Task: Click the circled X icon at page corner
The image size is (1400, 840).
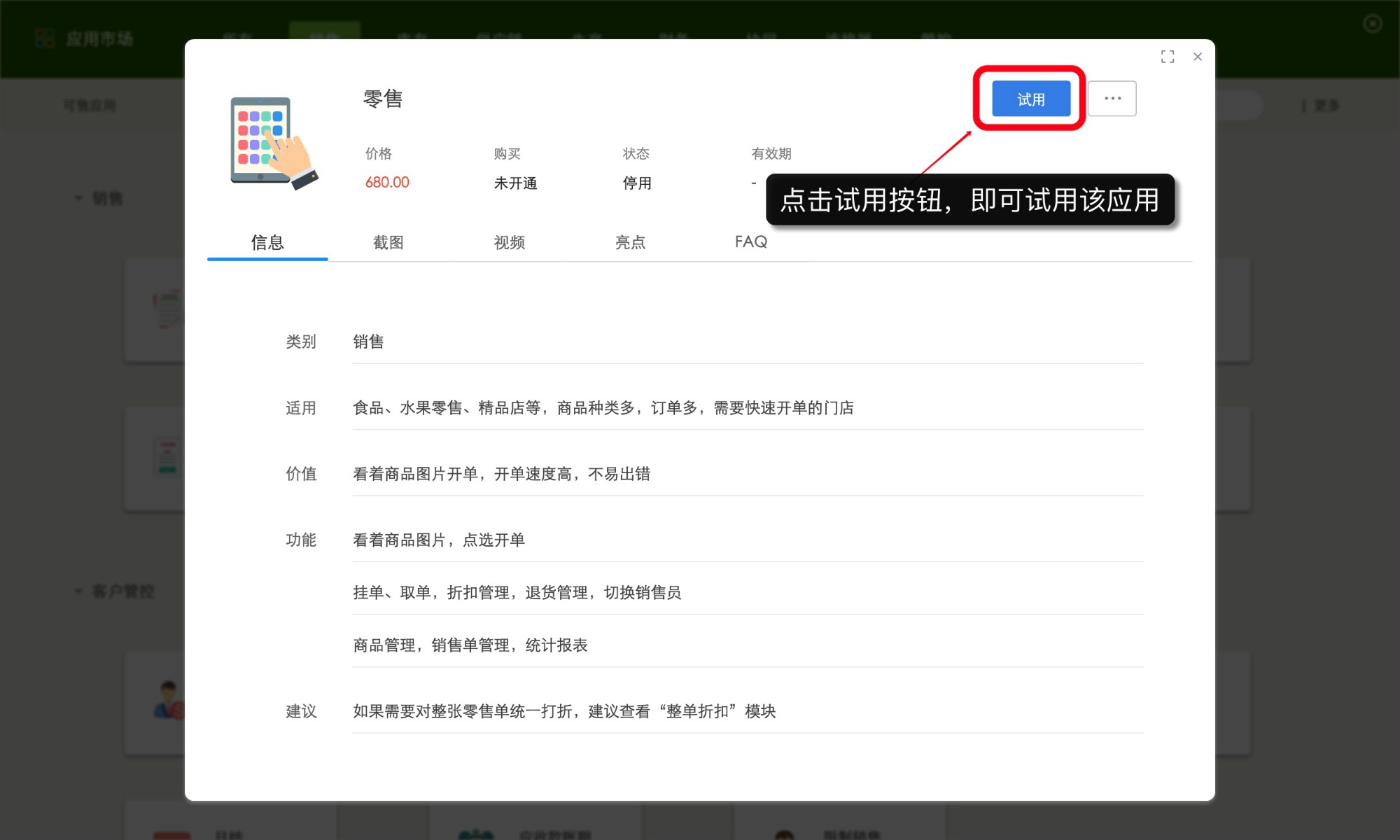Action: click(x=1372, y=24)
